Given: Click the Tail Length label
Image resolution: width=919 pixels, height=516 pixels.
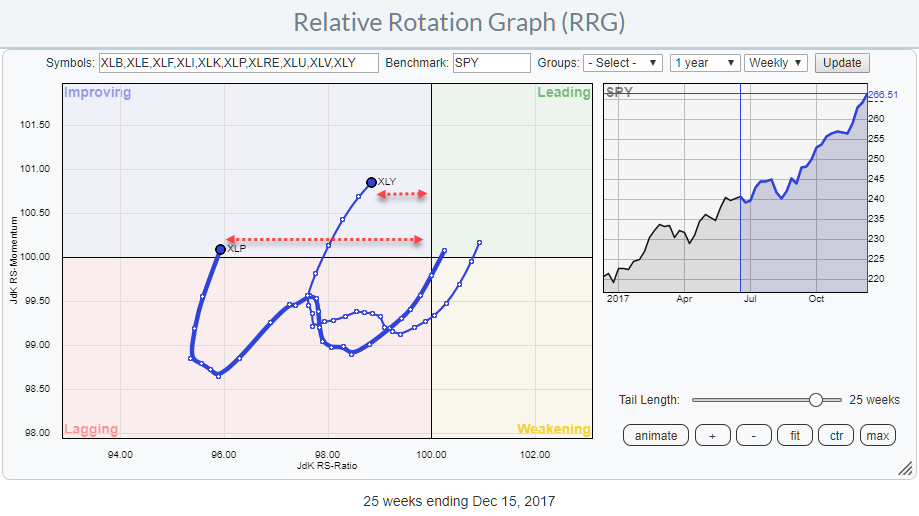Looking at the screenshot, I should coord(649,400).
